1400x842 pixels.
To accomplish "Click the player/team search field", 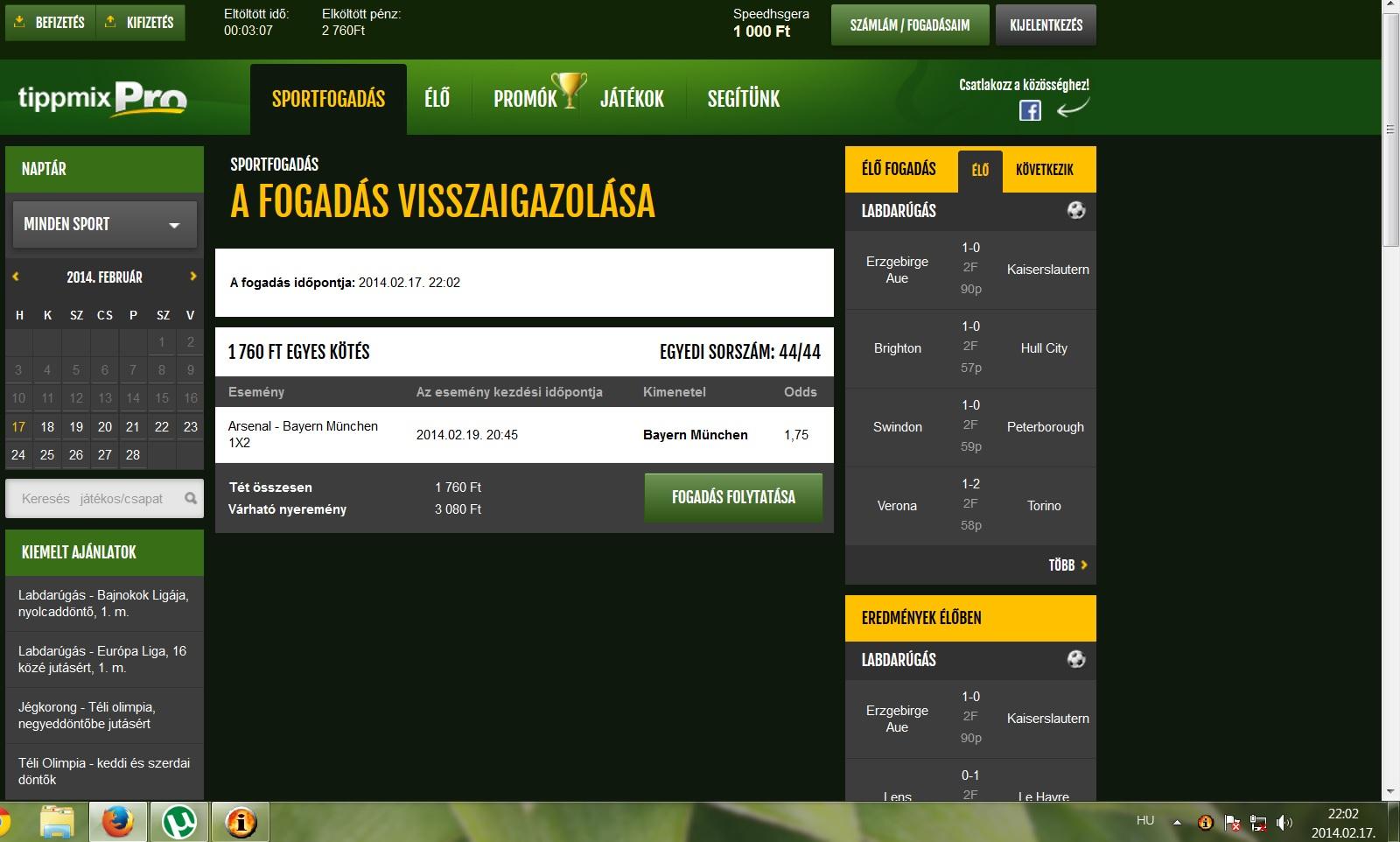I will point(93,499).
